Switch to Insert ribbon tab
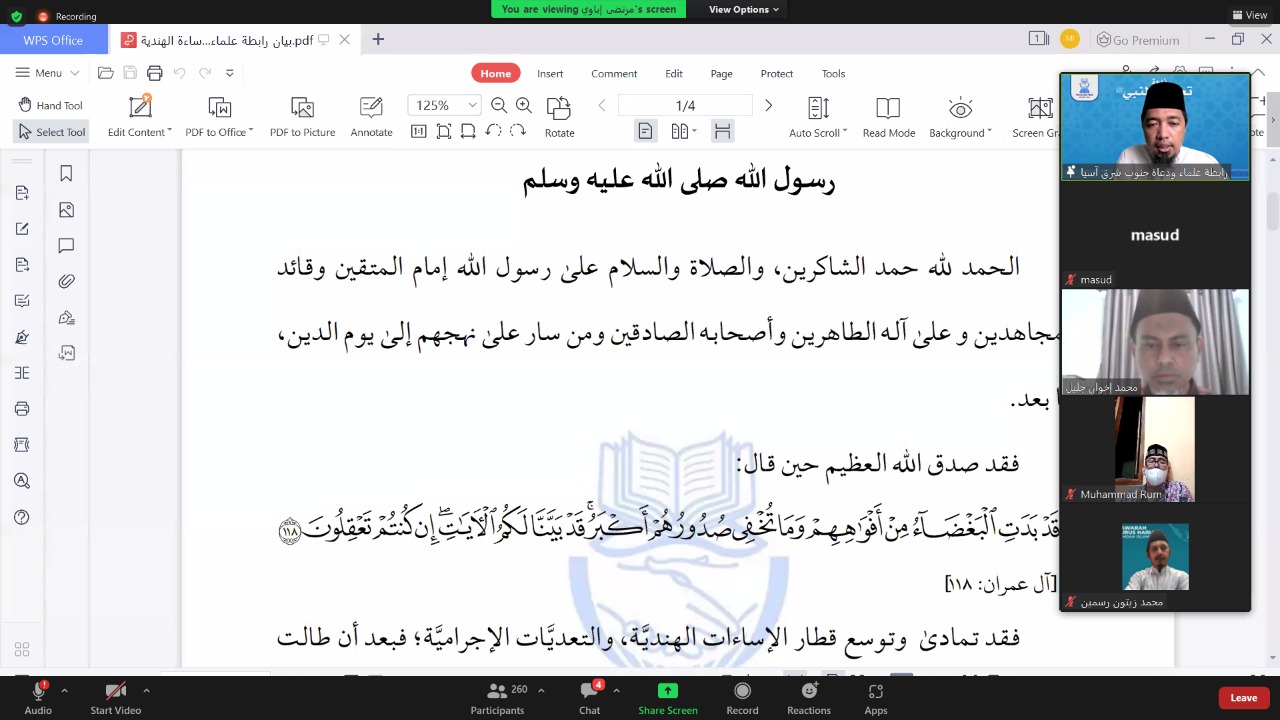This screenshot has height=720, width=1280. 550,73
